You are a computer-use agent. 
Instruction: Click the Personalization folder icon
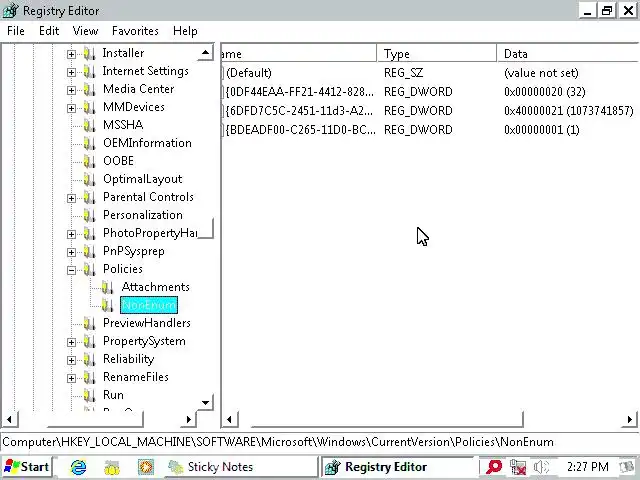tap(89, 216)
